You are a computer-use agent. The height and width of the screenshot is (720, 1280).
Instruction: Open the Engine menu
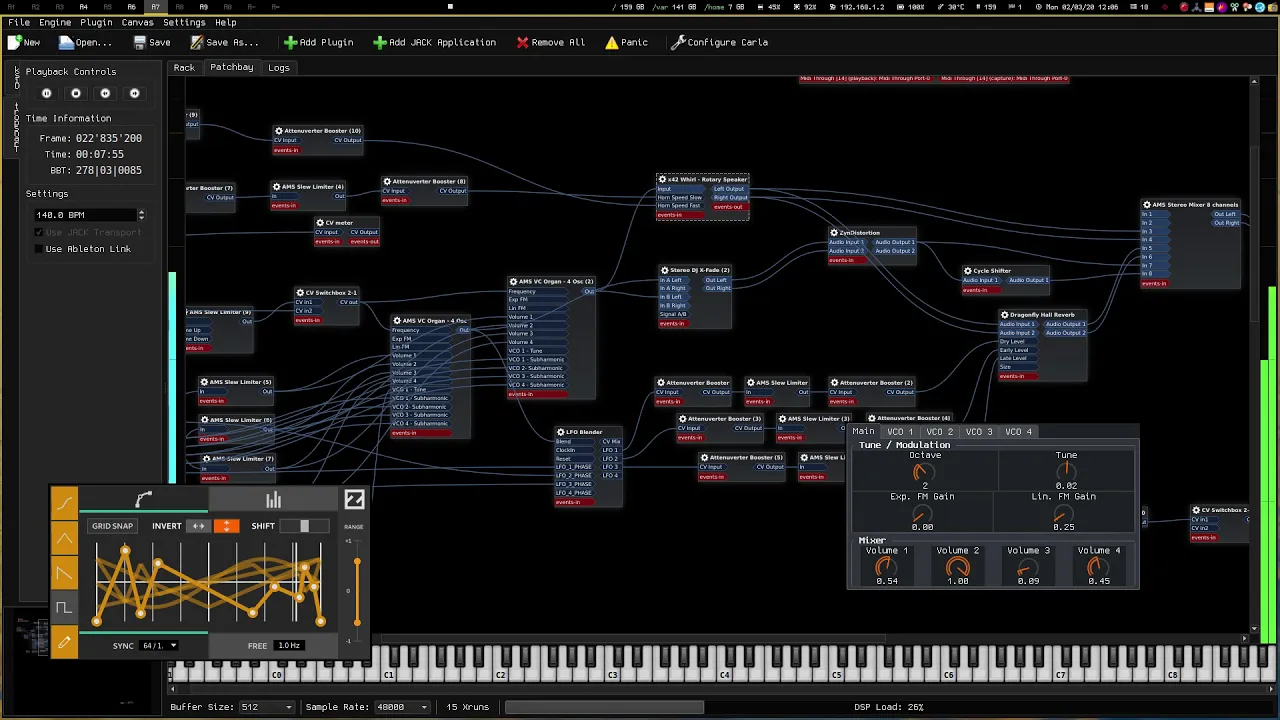coord(55,22)
